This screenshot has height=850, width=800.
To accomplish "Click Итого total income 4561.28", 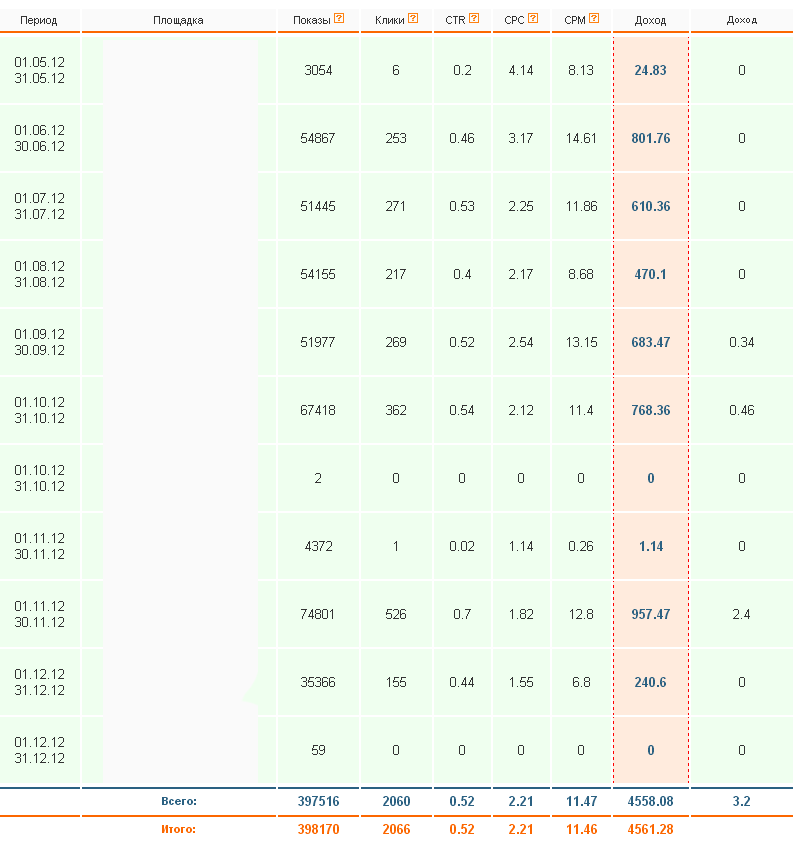I will (650, 829).
